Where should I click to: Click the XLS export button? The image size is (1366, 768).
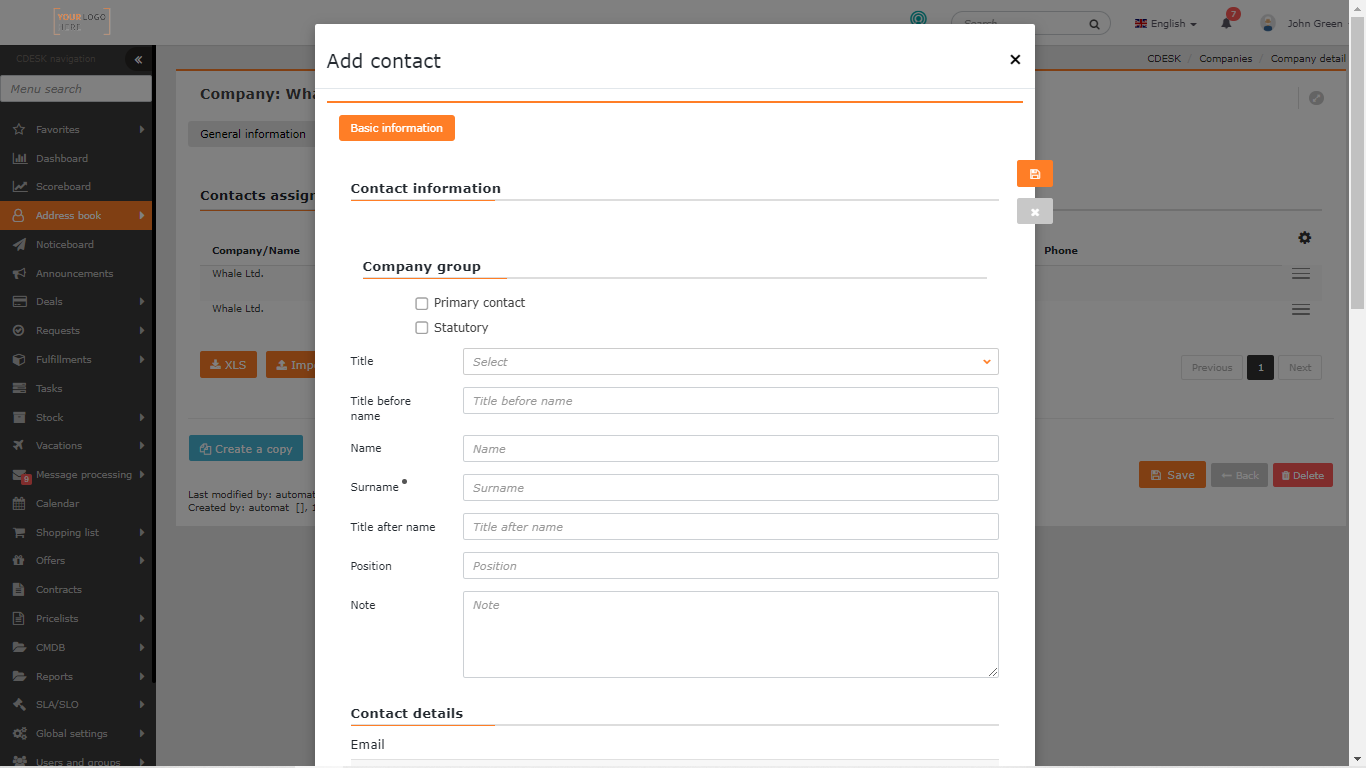(228, 365)
